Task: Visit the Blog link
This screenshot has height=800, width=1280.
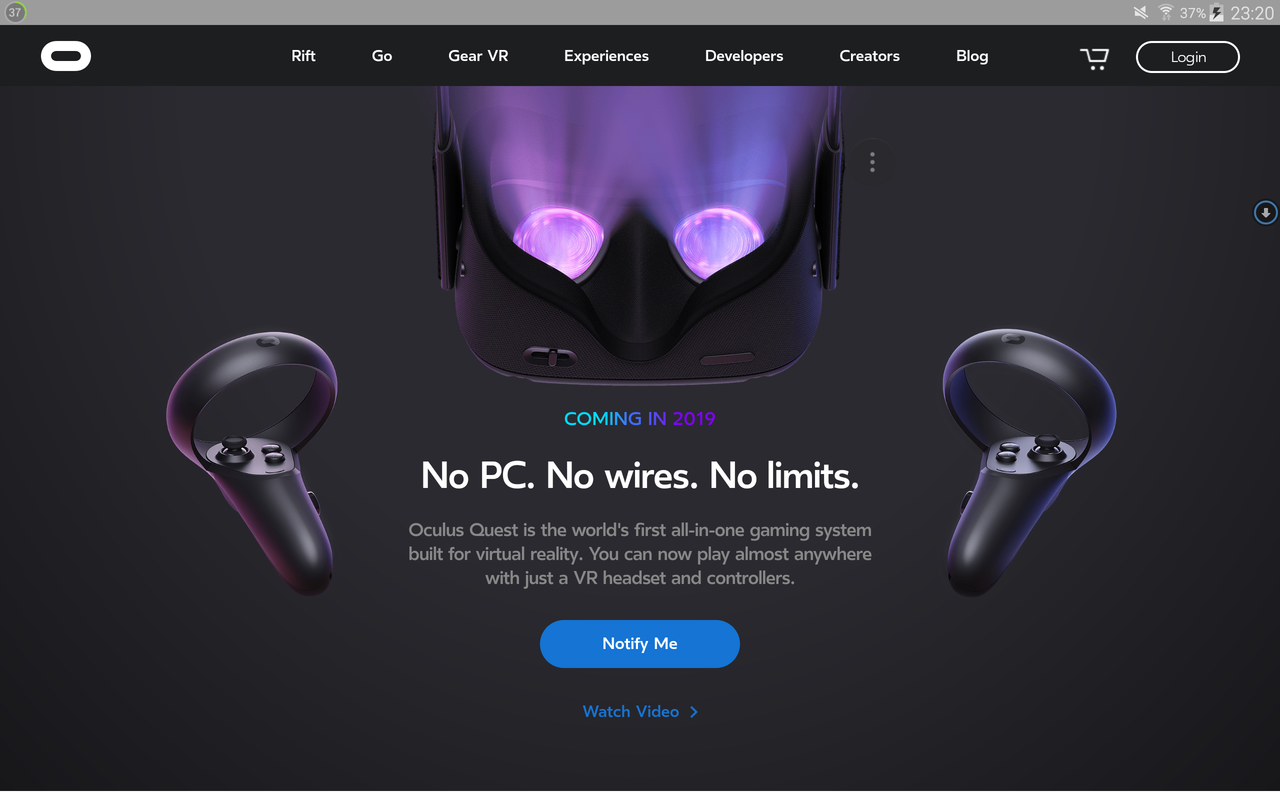Action: point(972,56)
